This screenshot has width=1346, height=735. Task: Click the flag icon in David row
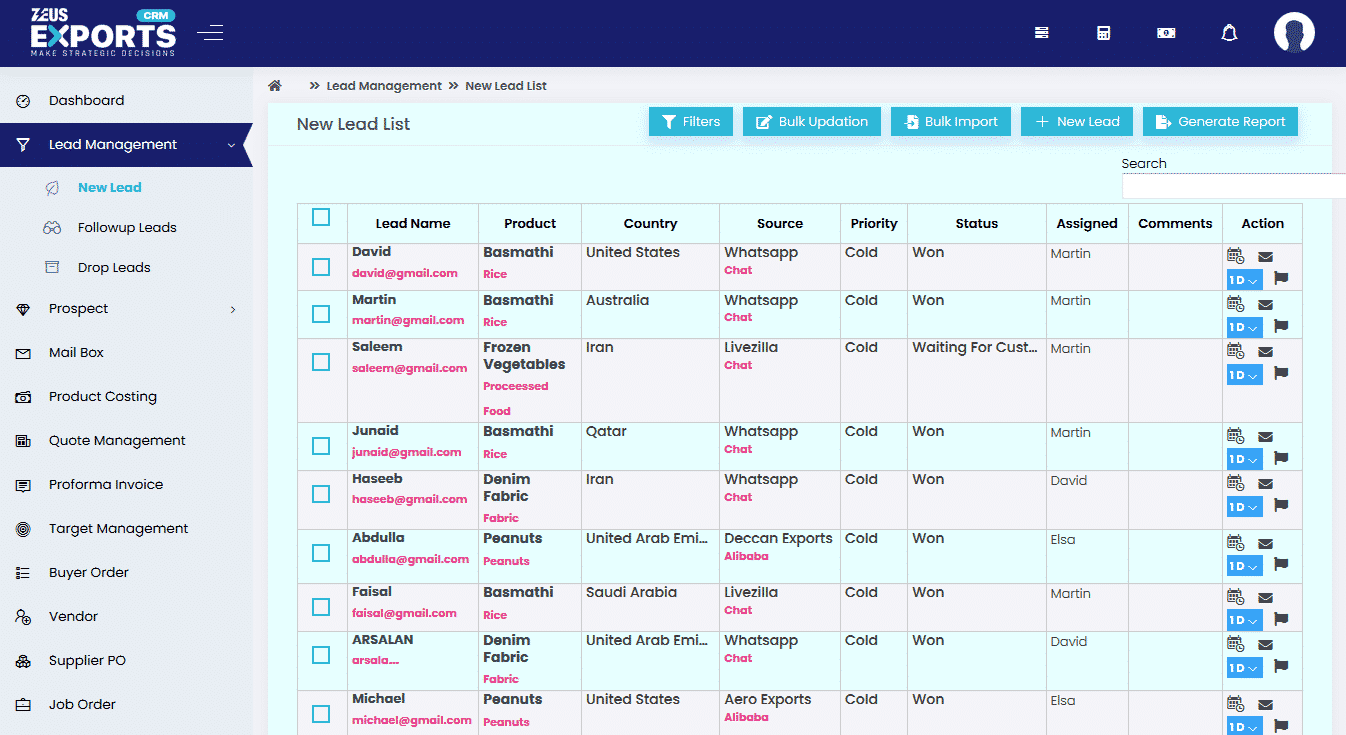[x=1281, y=278]
